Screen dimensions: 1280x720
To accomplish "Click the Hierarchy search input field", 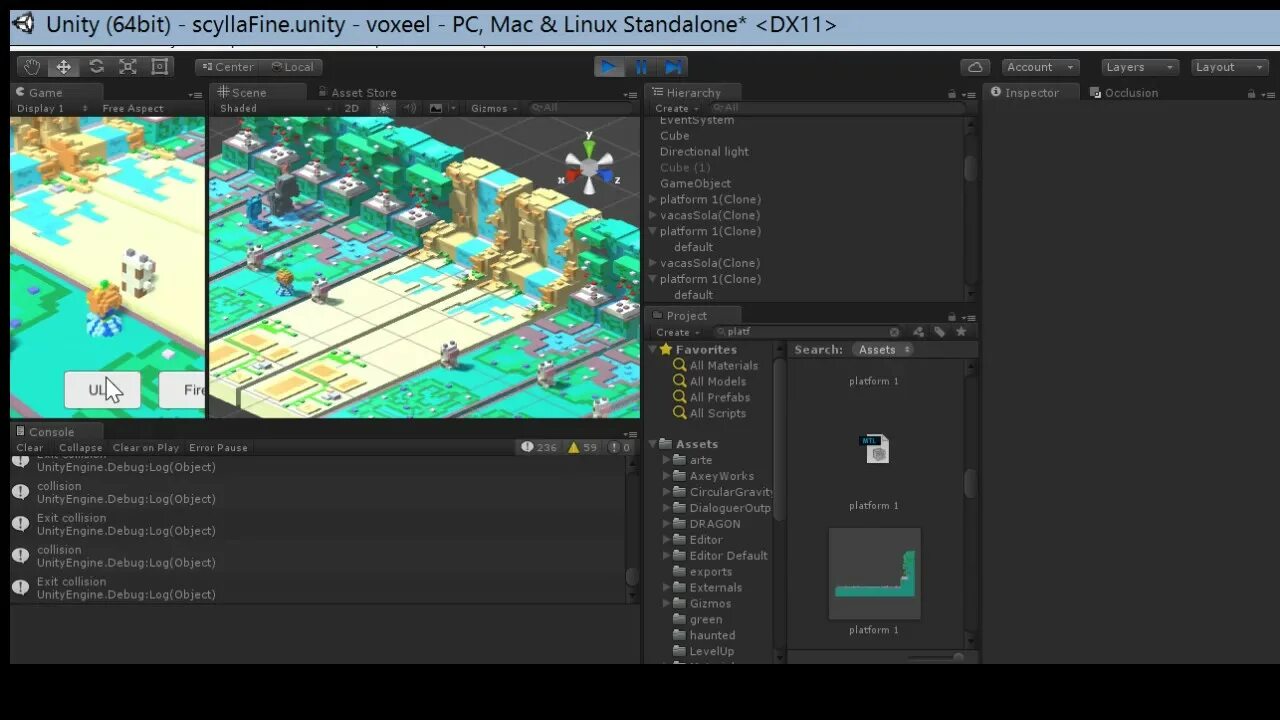I will coord(838,108).
